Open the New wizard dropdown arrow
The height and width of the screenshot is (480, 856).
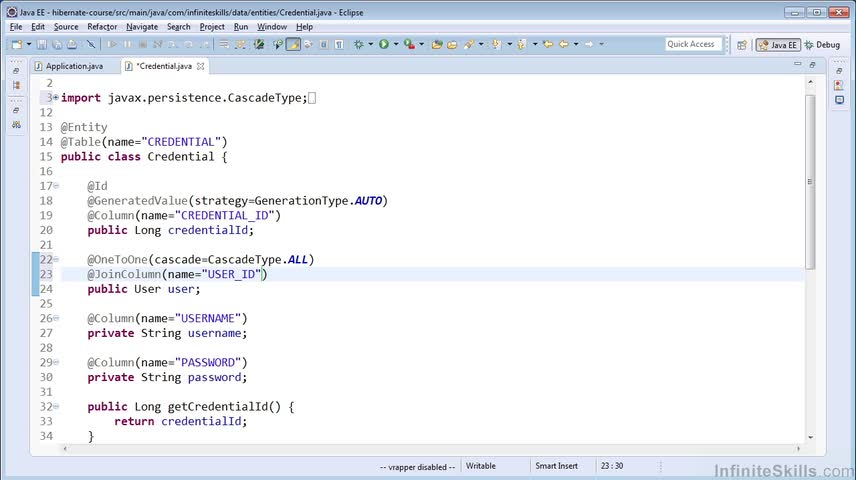(29, 44)
